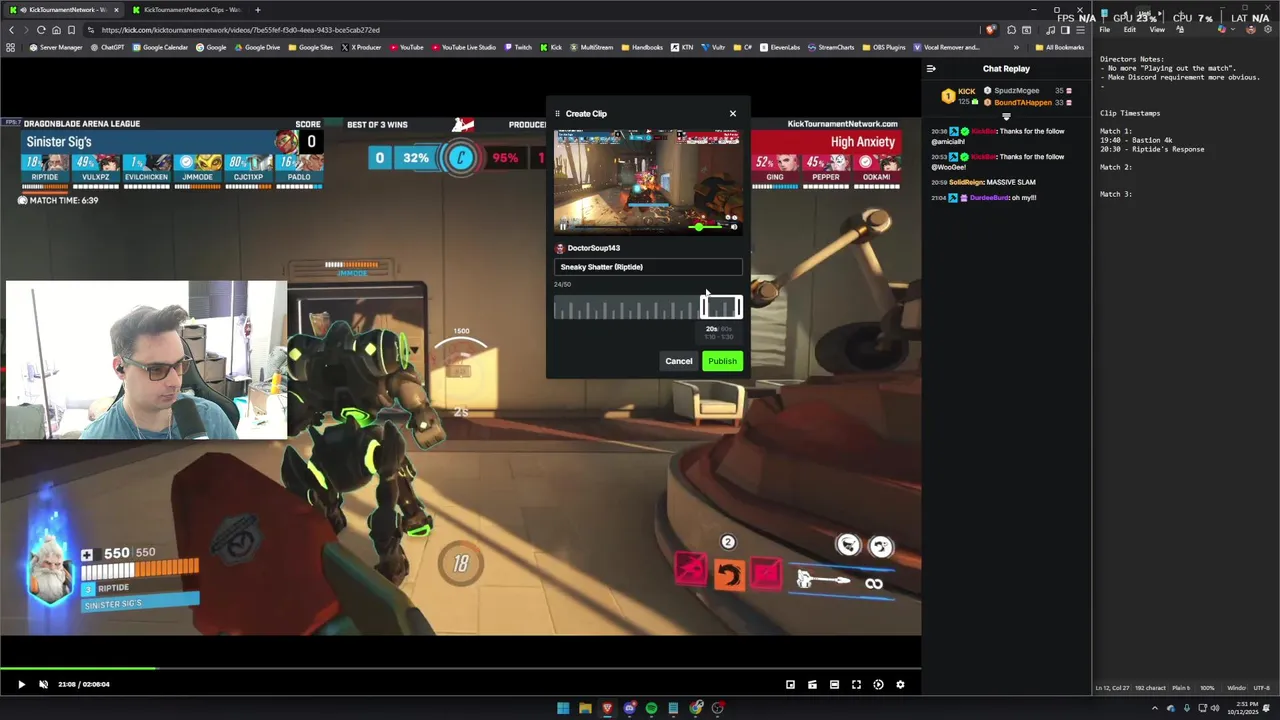Enter fullscreen video mode
The height and width of the screenshot is (720, 1280).
[856, 685]
